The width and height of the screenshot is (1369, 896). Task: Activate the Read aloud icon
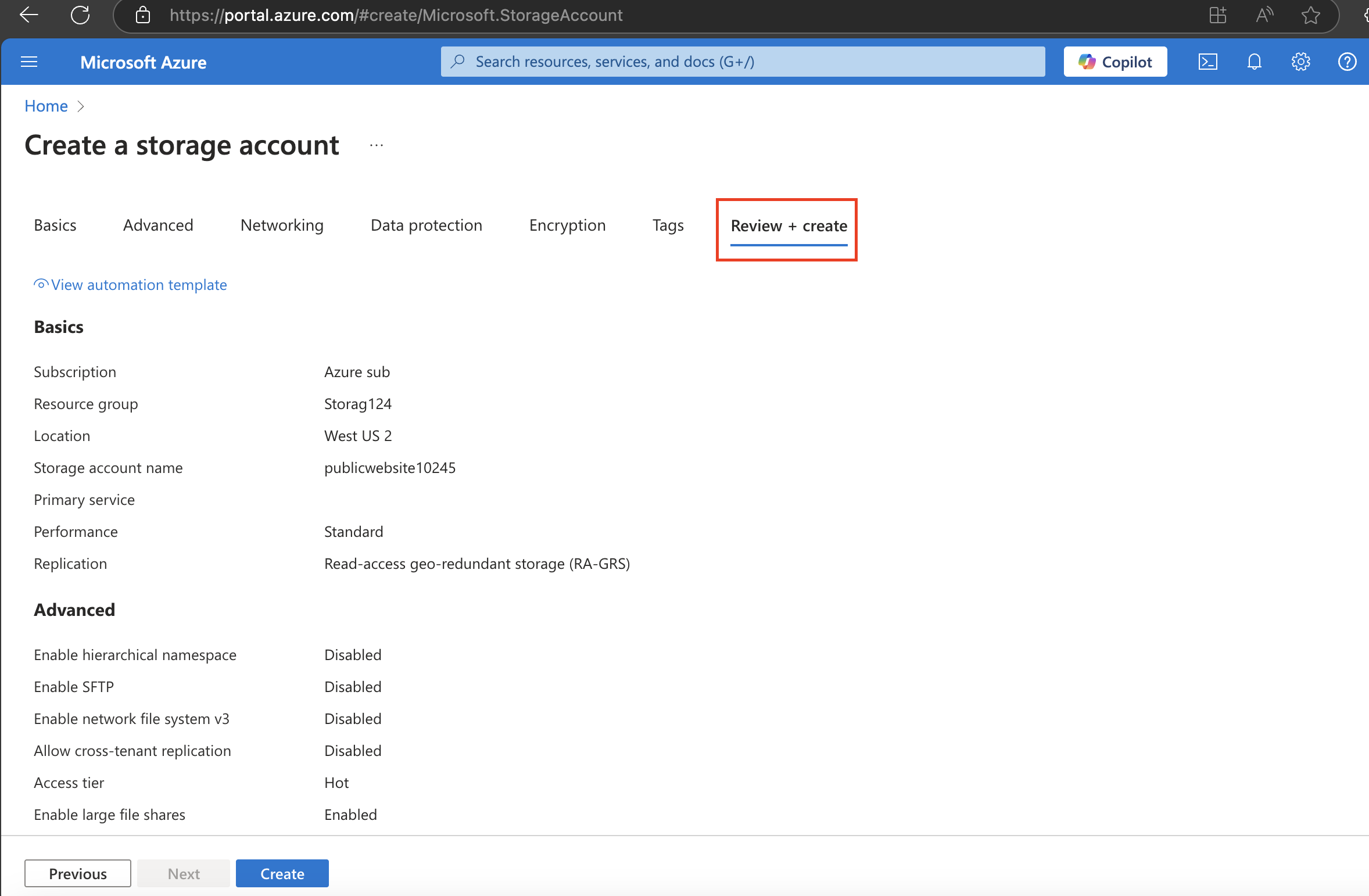(x=1264, y=15)
